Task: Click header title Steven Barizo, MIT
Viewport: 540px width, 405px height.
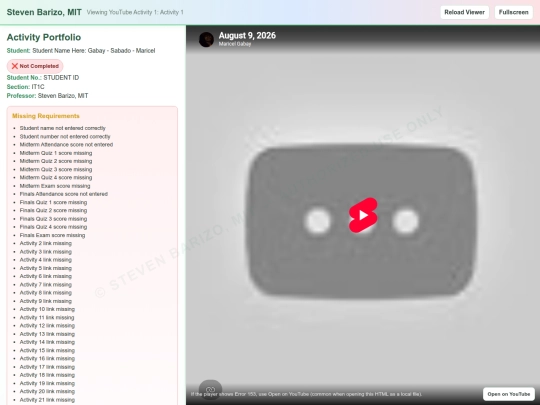Action: click(x=44, y=12)
